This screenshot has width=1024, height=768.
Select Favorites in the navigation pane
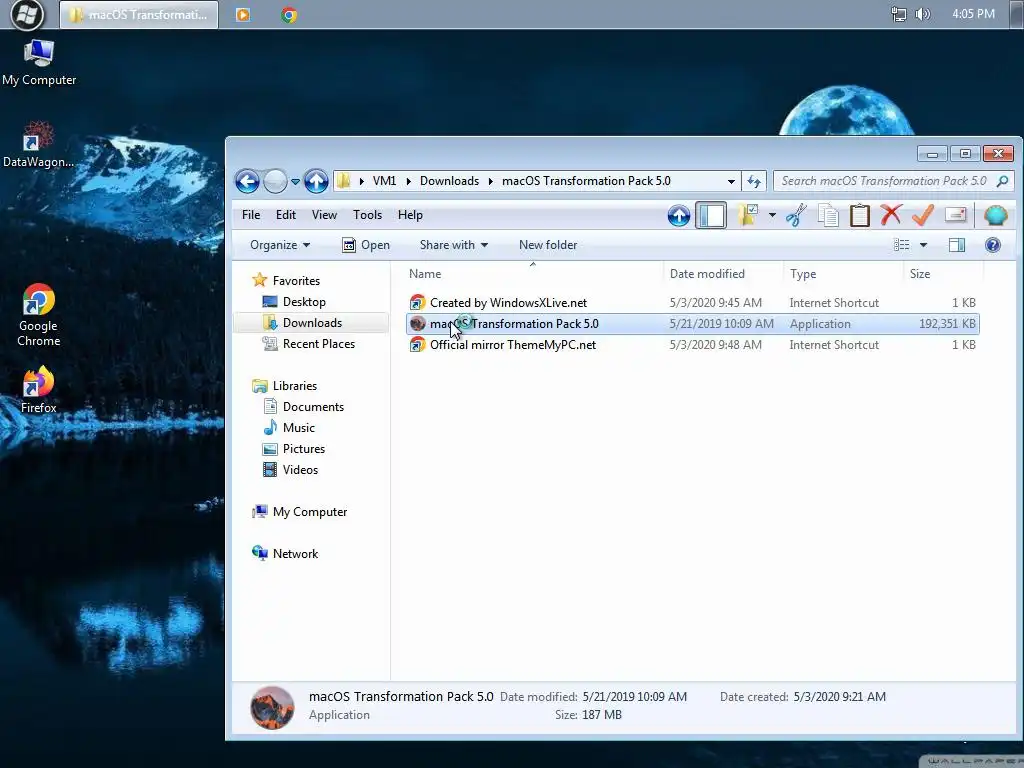(x=286, y=281)
